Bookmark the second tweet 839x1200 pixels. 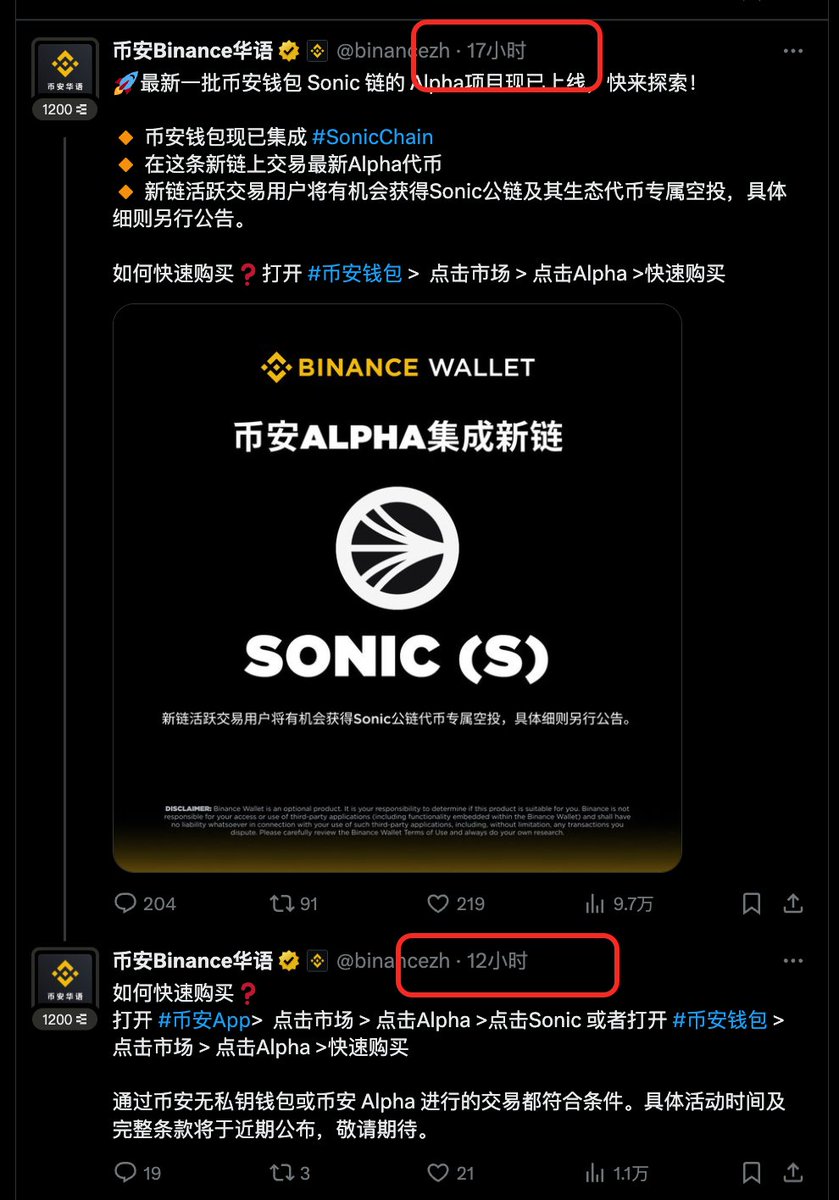point(751,1172)
